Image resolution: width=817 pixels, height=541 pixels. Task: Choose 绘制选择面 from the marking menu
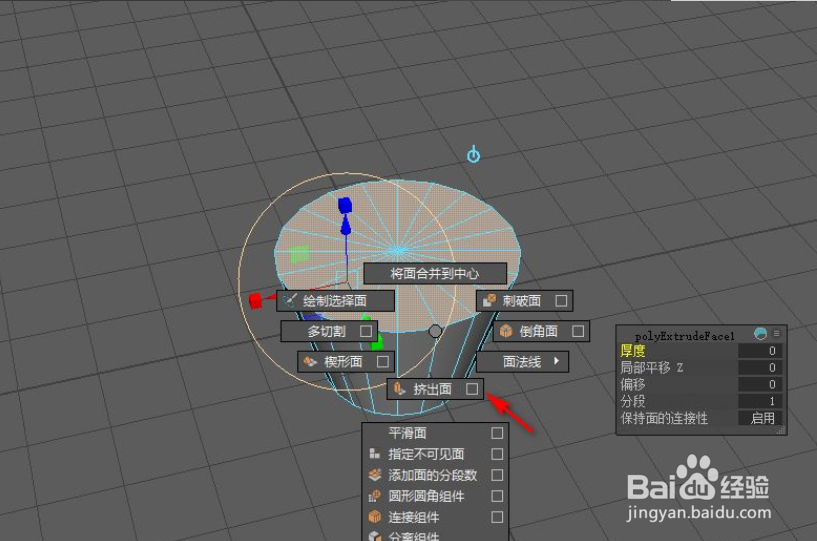[x=336, y=301]
